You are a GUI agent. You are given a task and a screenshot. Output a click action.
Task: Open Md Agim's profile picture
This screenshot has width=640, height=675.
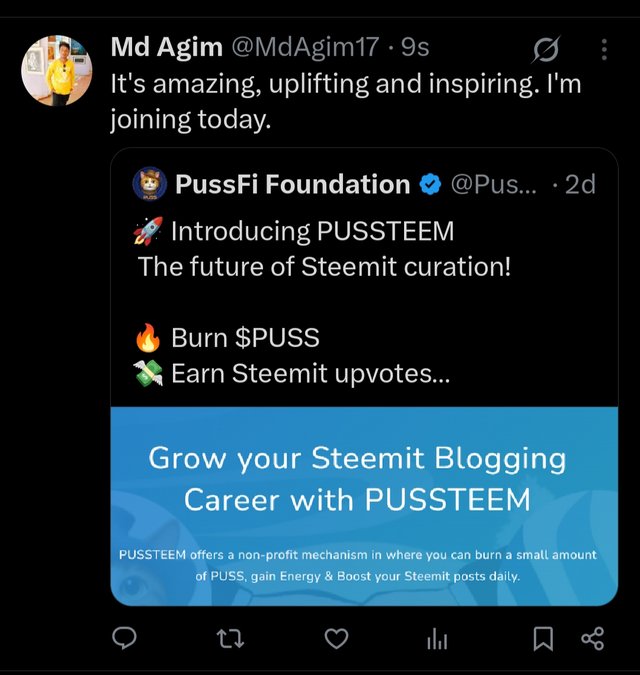(x=56, y=71)
